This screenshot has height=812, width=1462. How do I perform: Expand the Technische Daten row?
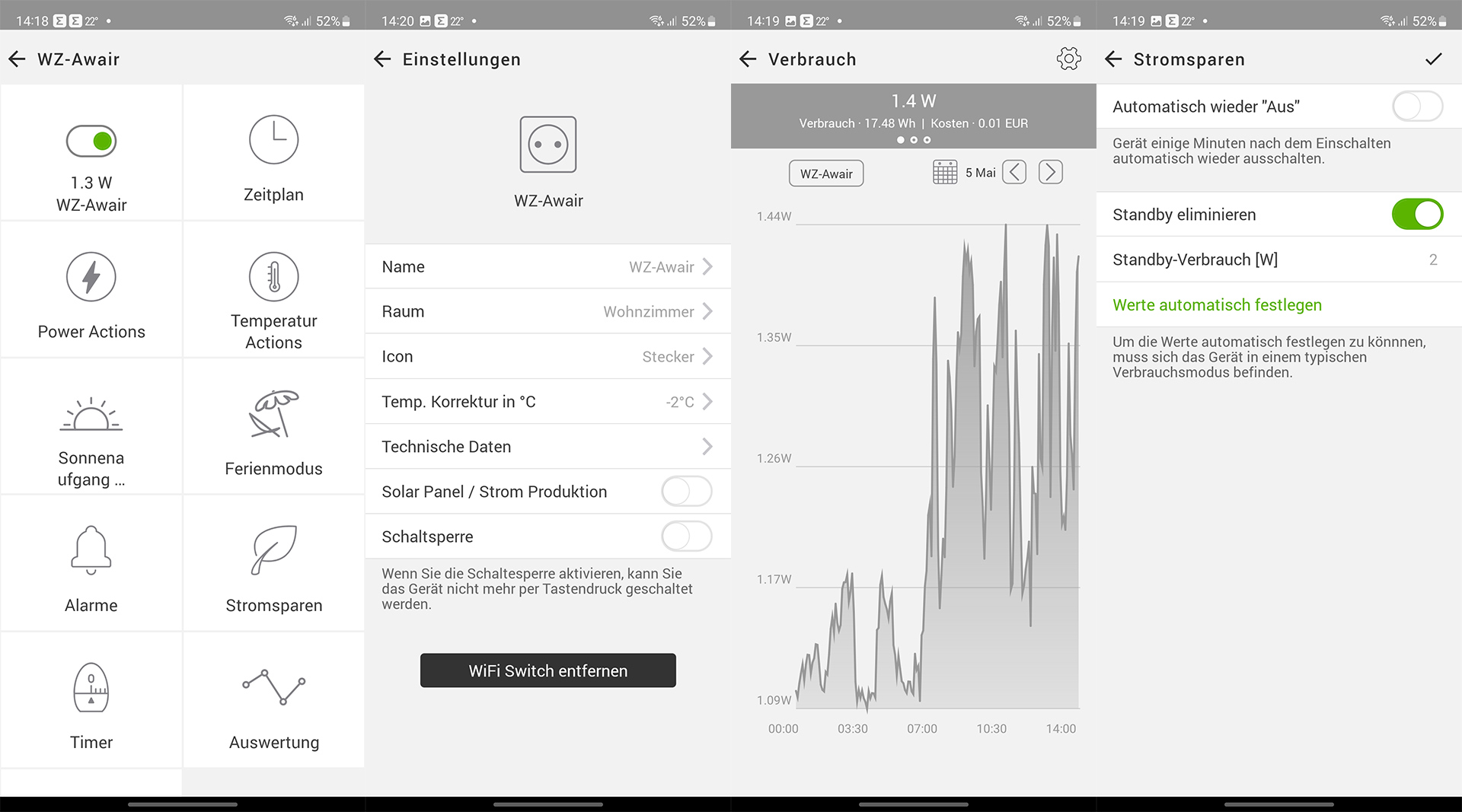(x=547, y=447)
